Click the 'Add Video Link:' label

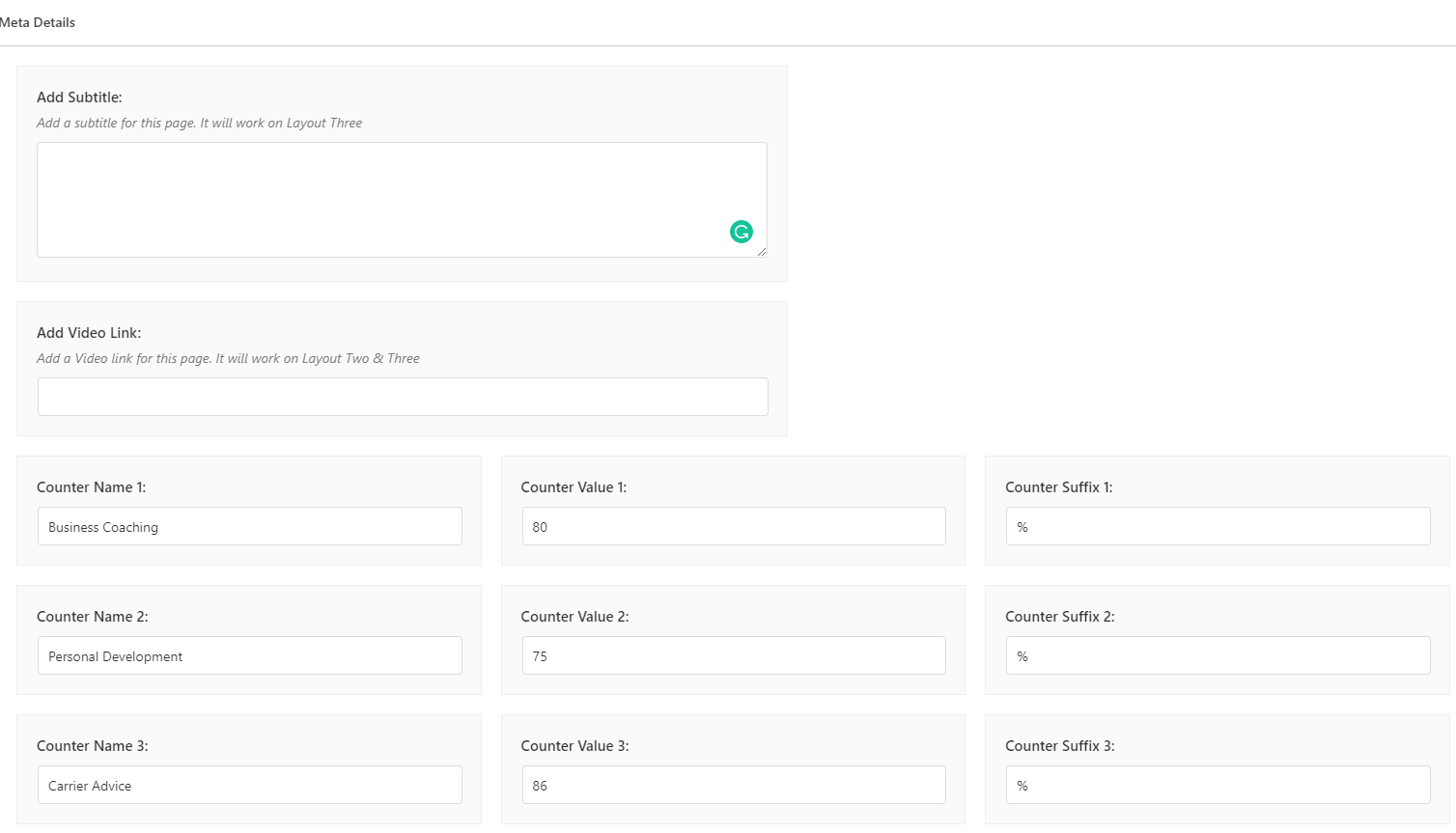coord(89,333)
